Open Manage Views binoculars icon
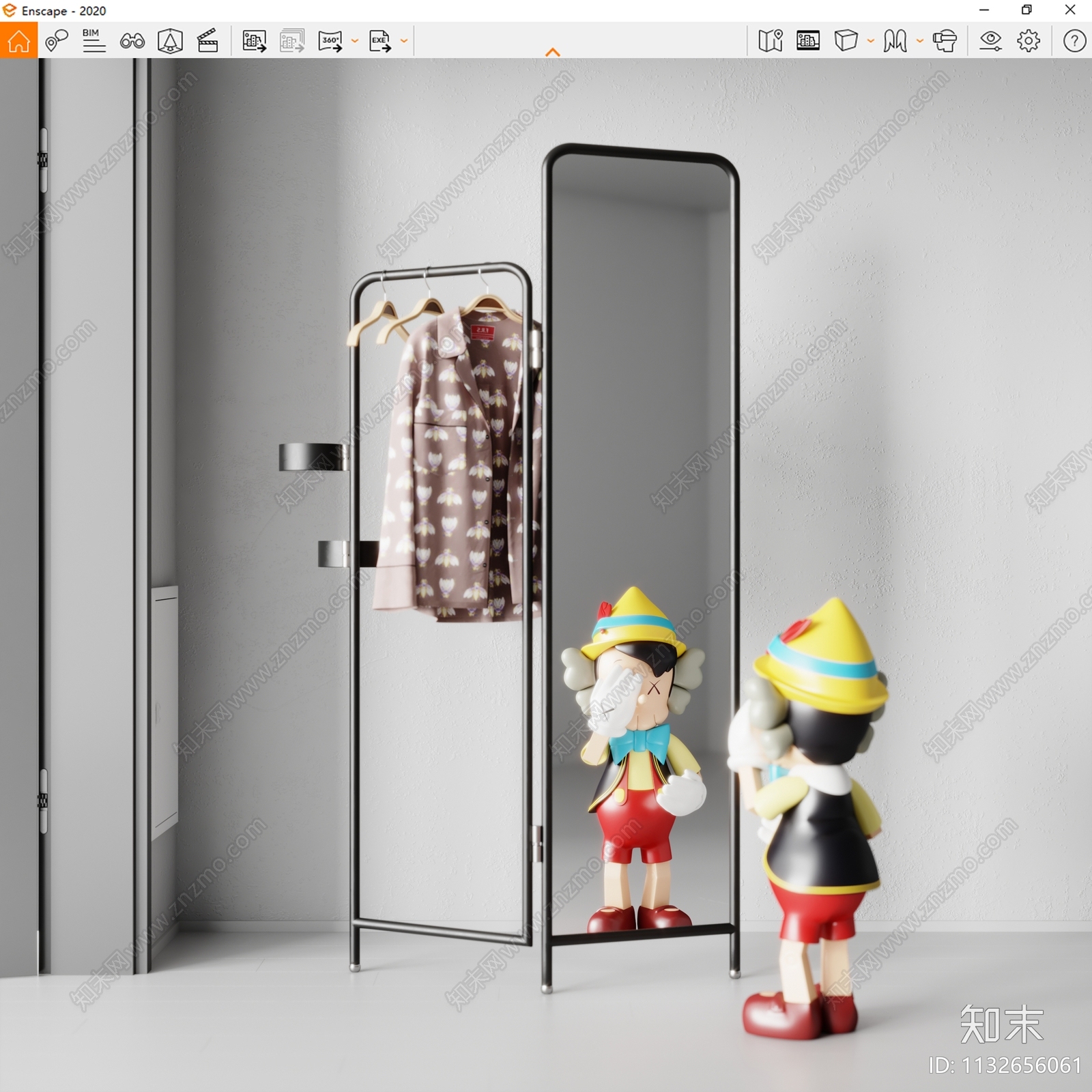 (132, 41)
